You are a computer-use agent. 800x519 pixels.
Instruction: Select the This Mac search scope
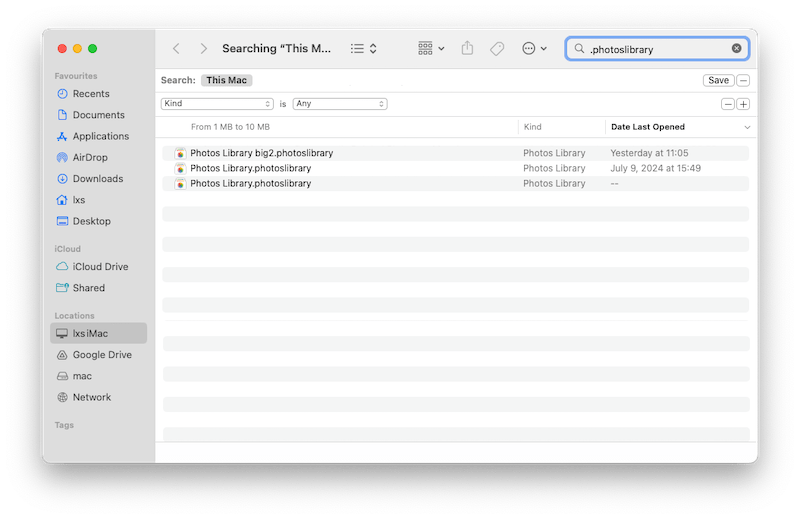coord(227,80)
